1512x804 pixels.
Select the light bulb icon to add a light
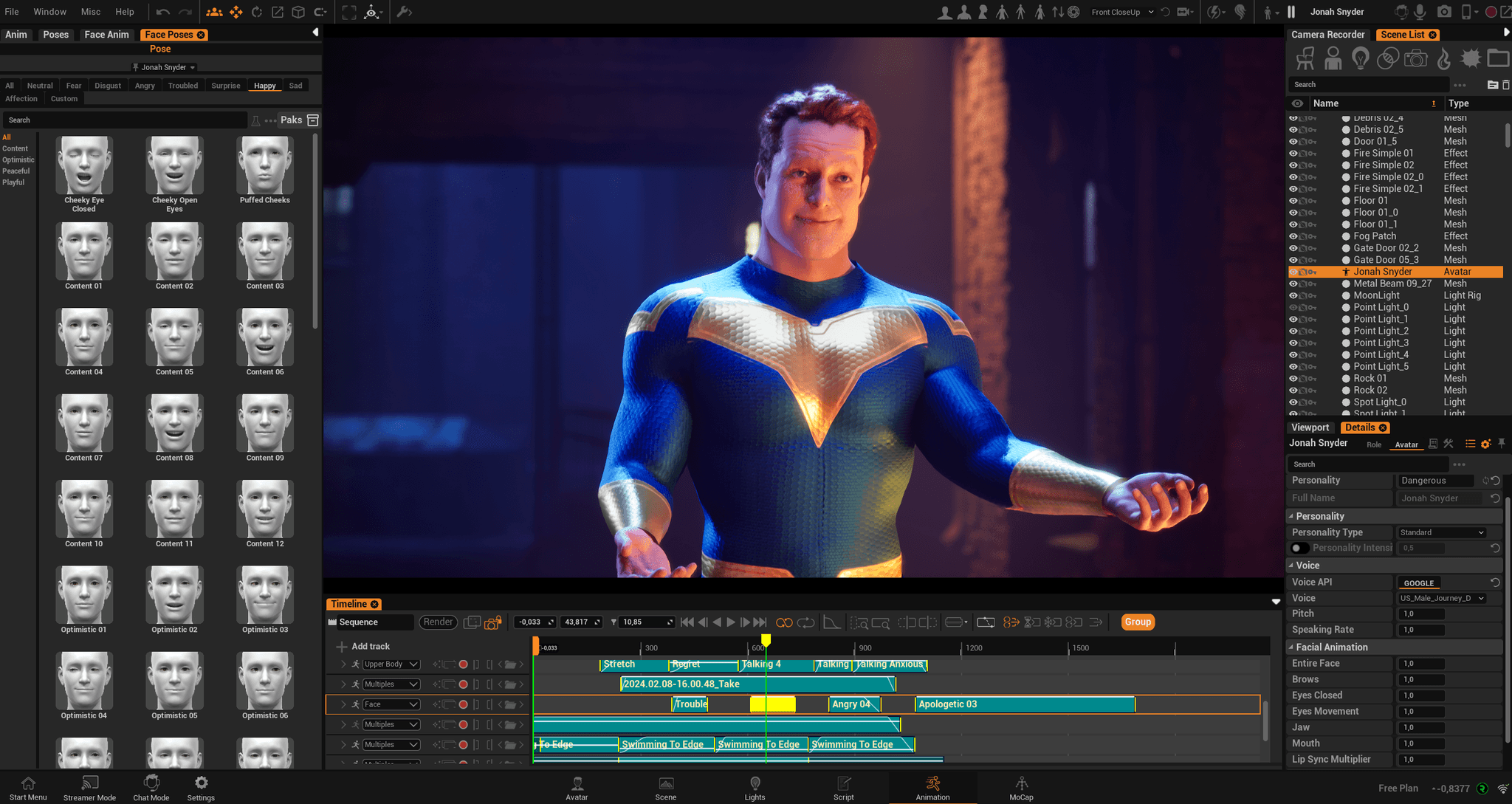click(x=1361, y=58)
